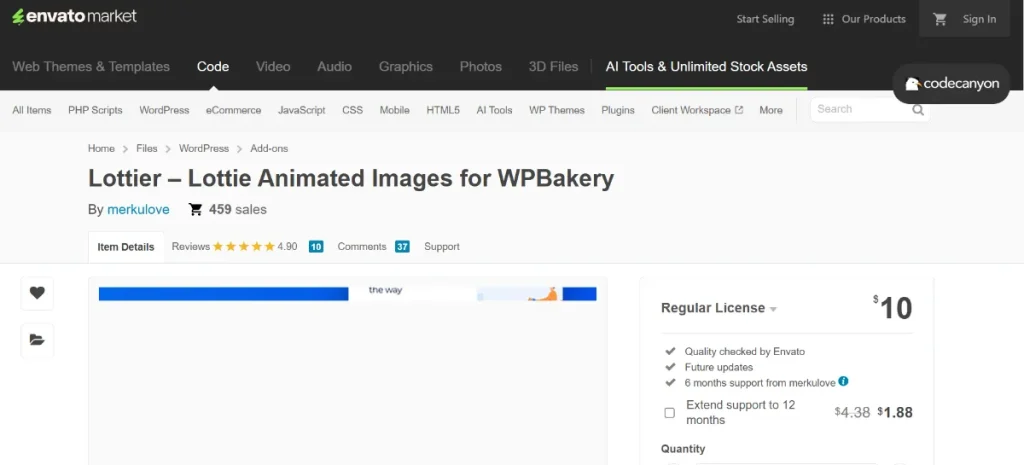This screenshot has height=465, width=1024.
Task: Click the reviews count badge 10
Action: pos(316,247)
